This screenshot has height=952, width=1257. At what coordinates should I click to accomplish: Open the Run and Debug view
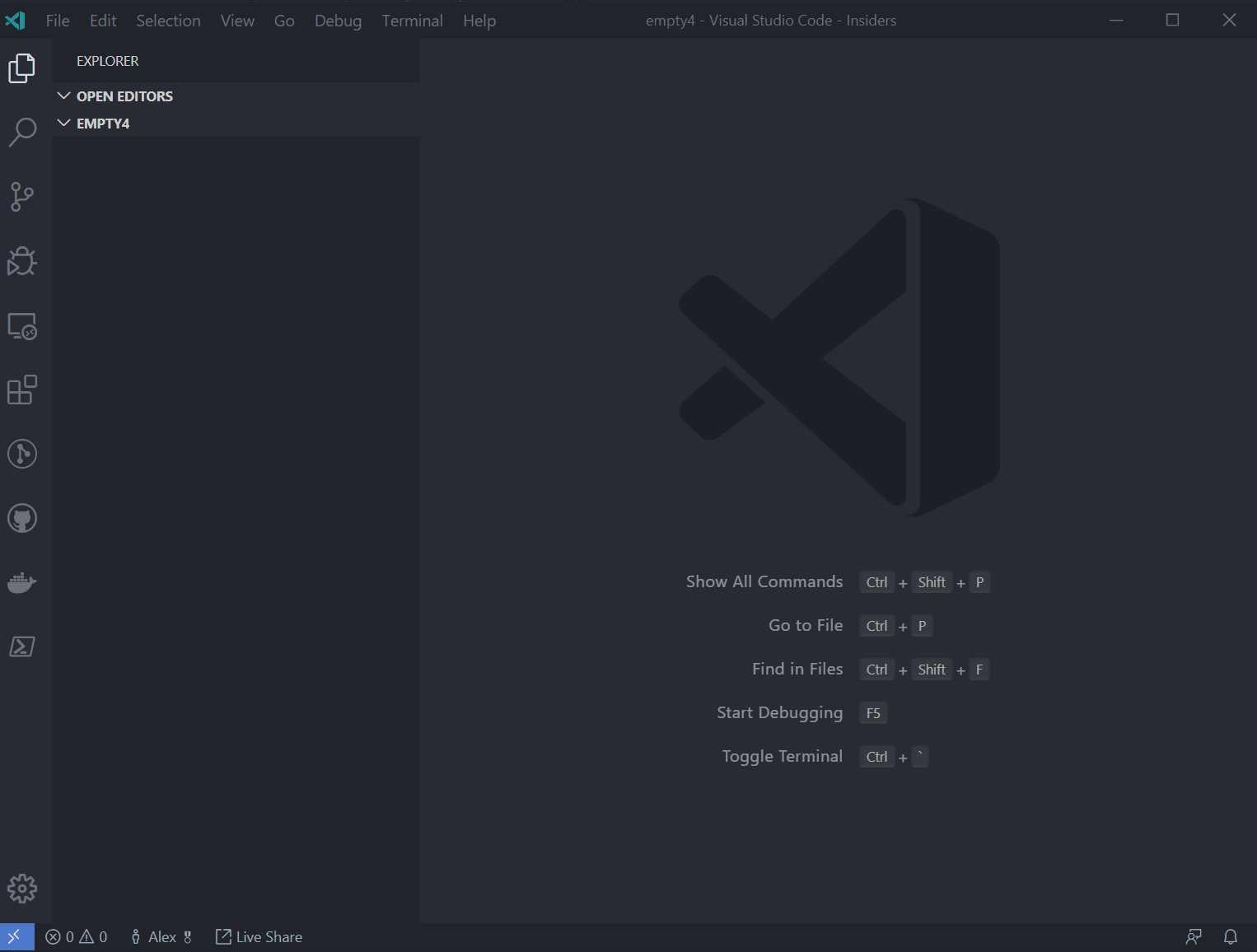pos(22,261)
